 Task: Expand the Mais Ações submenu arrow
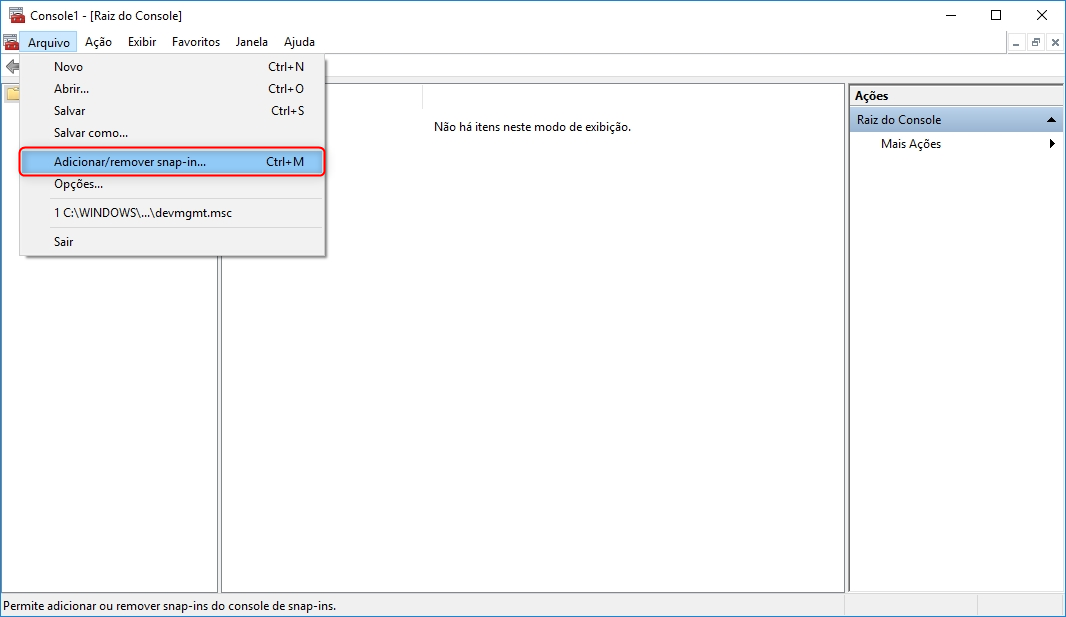tap(1052, 143)
